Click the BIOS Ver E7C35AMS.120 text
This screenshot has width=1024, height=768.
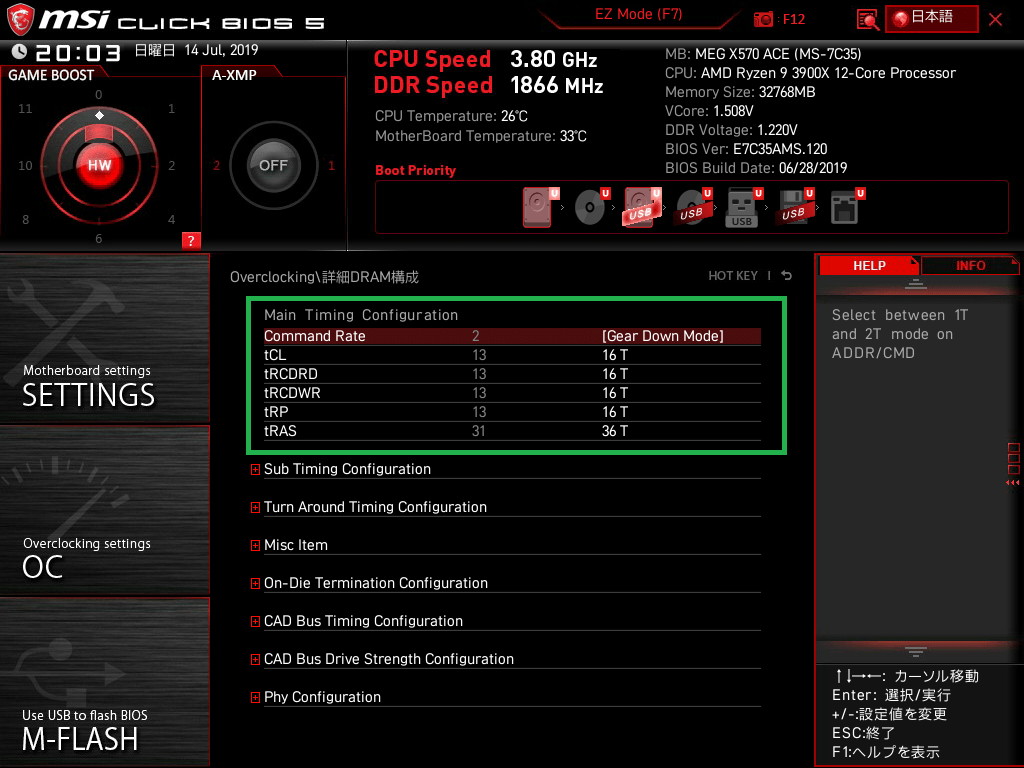tap(746, 149)
